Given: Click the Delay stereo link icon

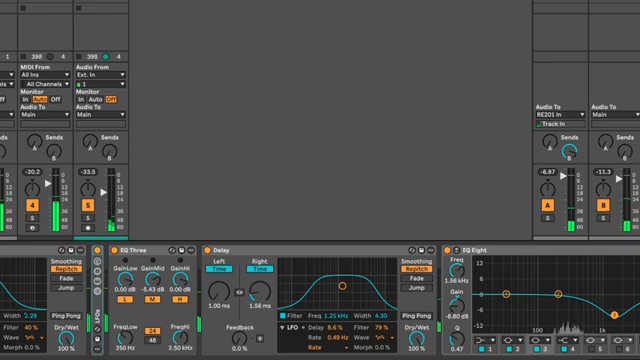Looking at the screenshot, I should [240, 292].
